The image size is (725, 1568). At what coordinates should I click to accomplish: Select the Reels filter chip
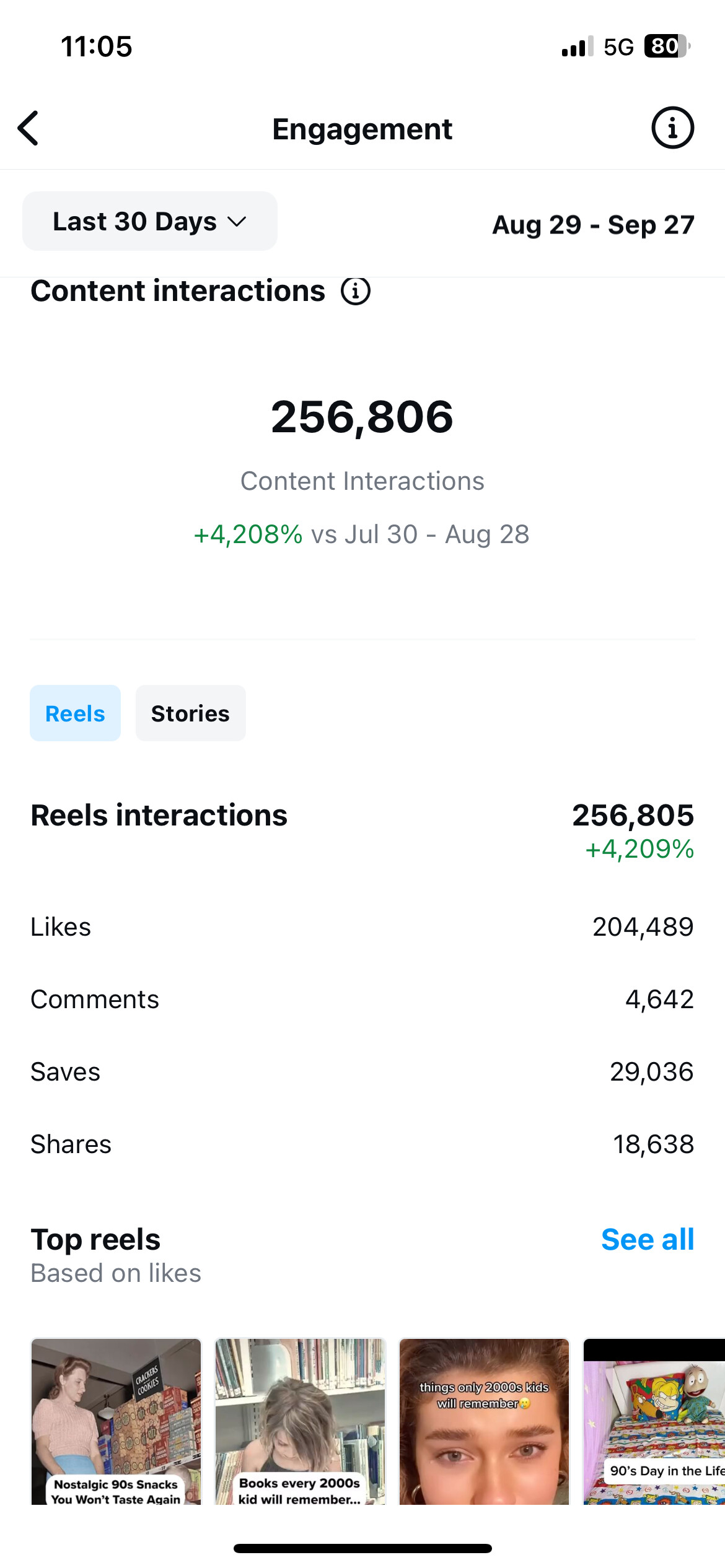75,713
